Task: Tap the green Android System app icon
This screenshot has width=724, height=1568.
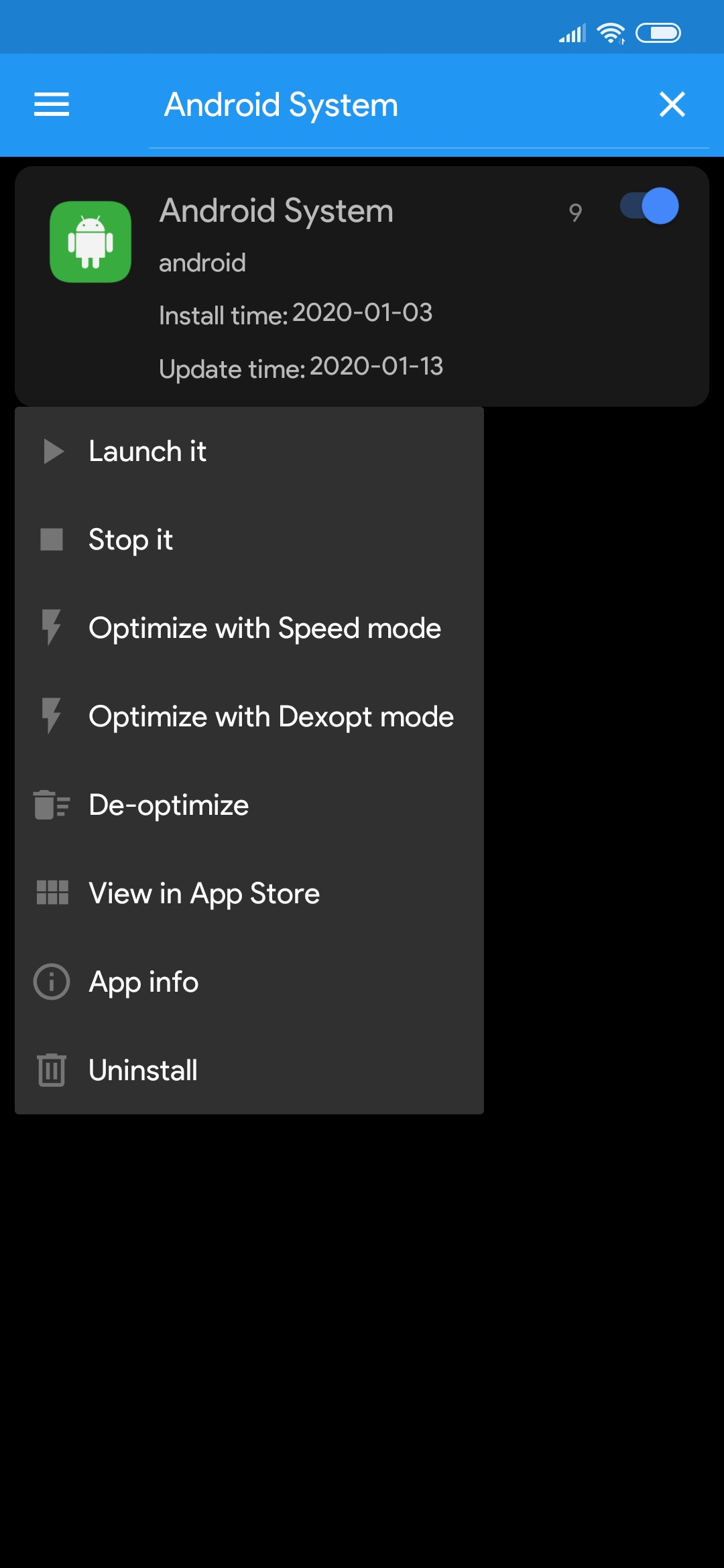Action: tap(90, 241)
